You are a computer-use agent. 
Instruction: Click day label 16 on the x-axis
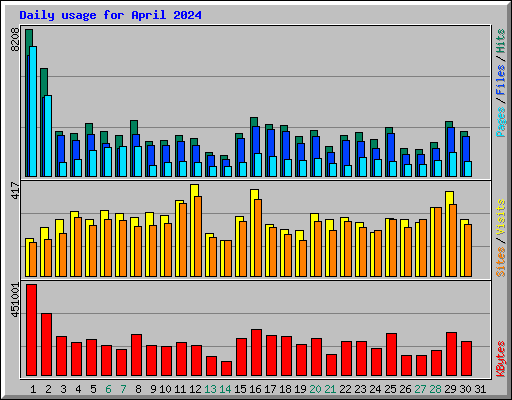[x=255, y=389]
